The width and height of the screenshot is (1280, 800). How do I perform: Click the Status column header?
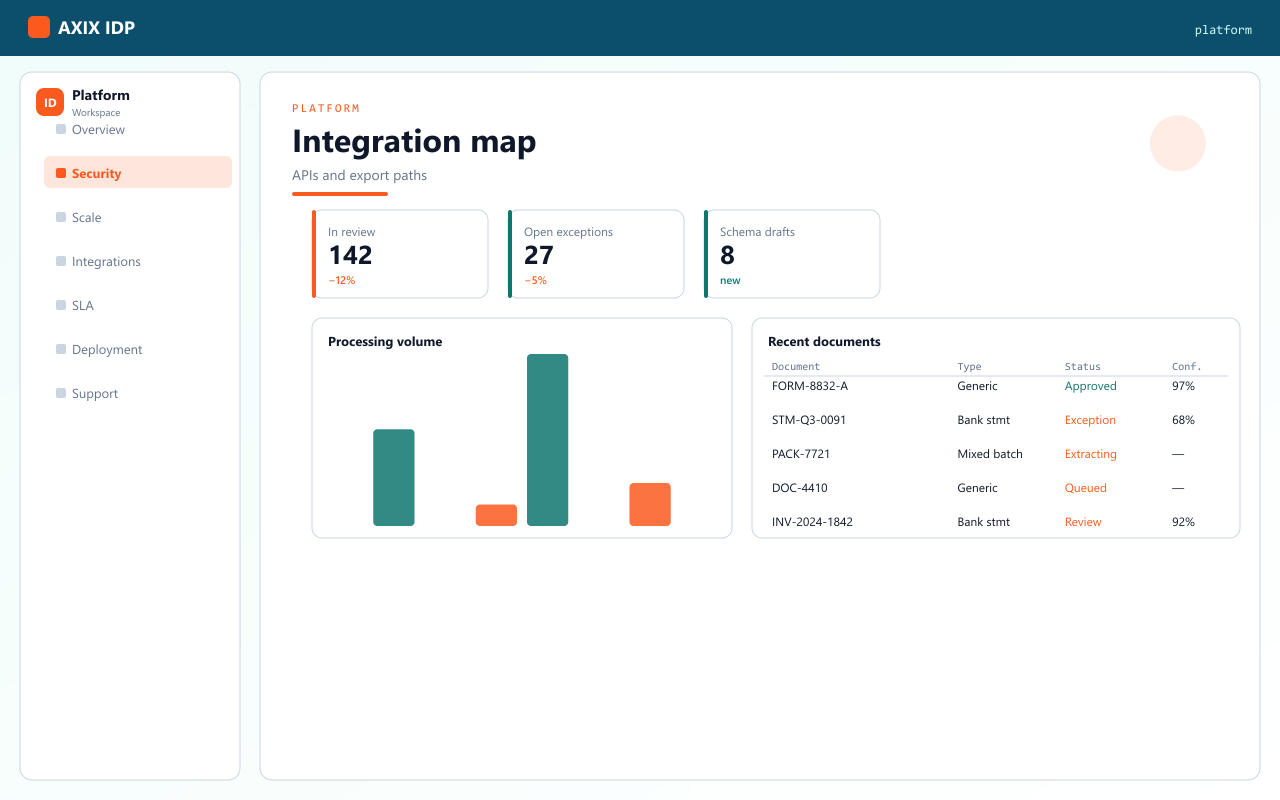[1083, 367]
